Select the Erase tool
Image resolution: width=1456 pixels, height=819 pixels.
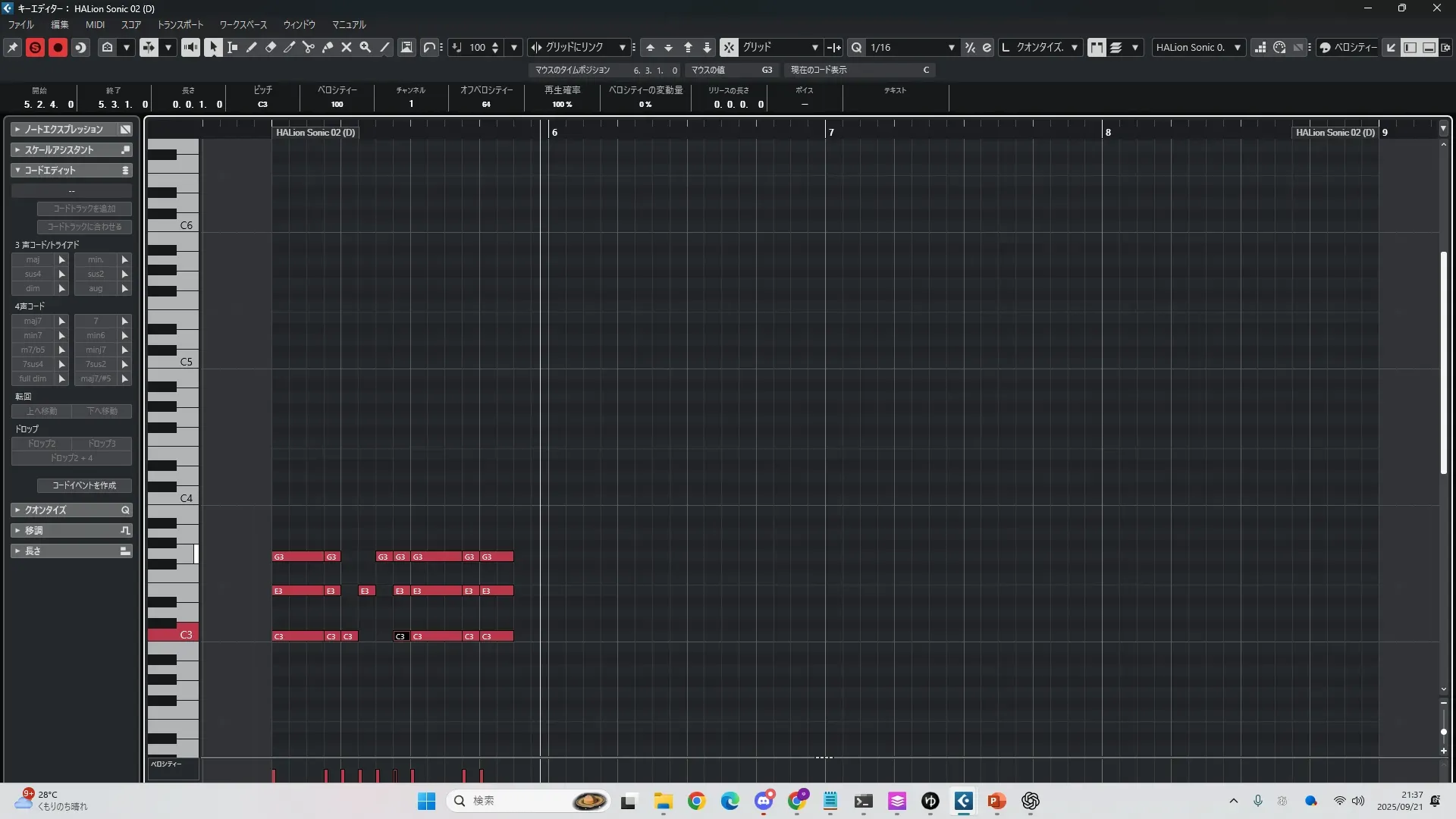click(271, 47)
